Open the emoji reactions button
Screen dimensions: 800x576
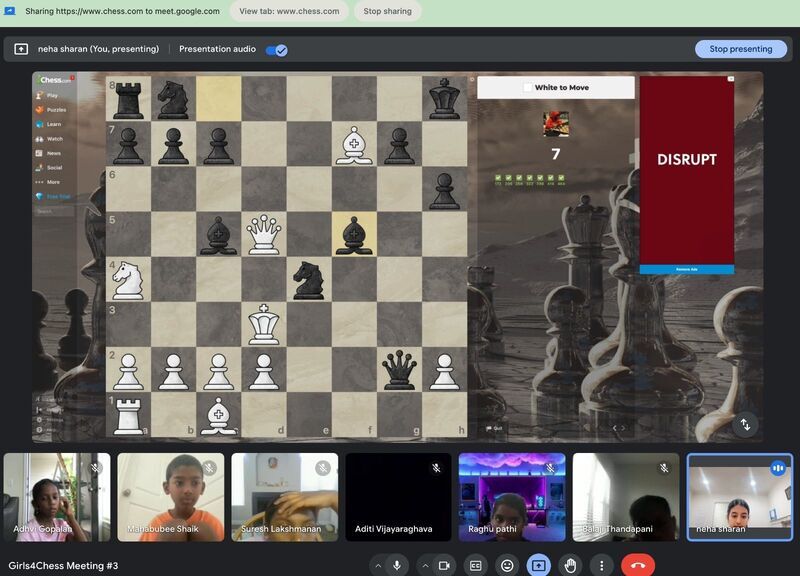point(507,565)
